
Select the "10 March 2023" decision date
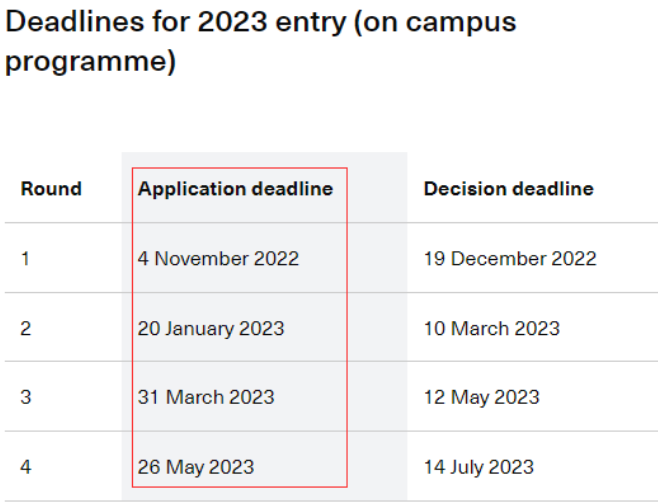[491, 328]
